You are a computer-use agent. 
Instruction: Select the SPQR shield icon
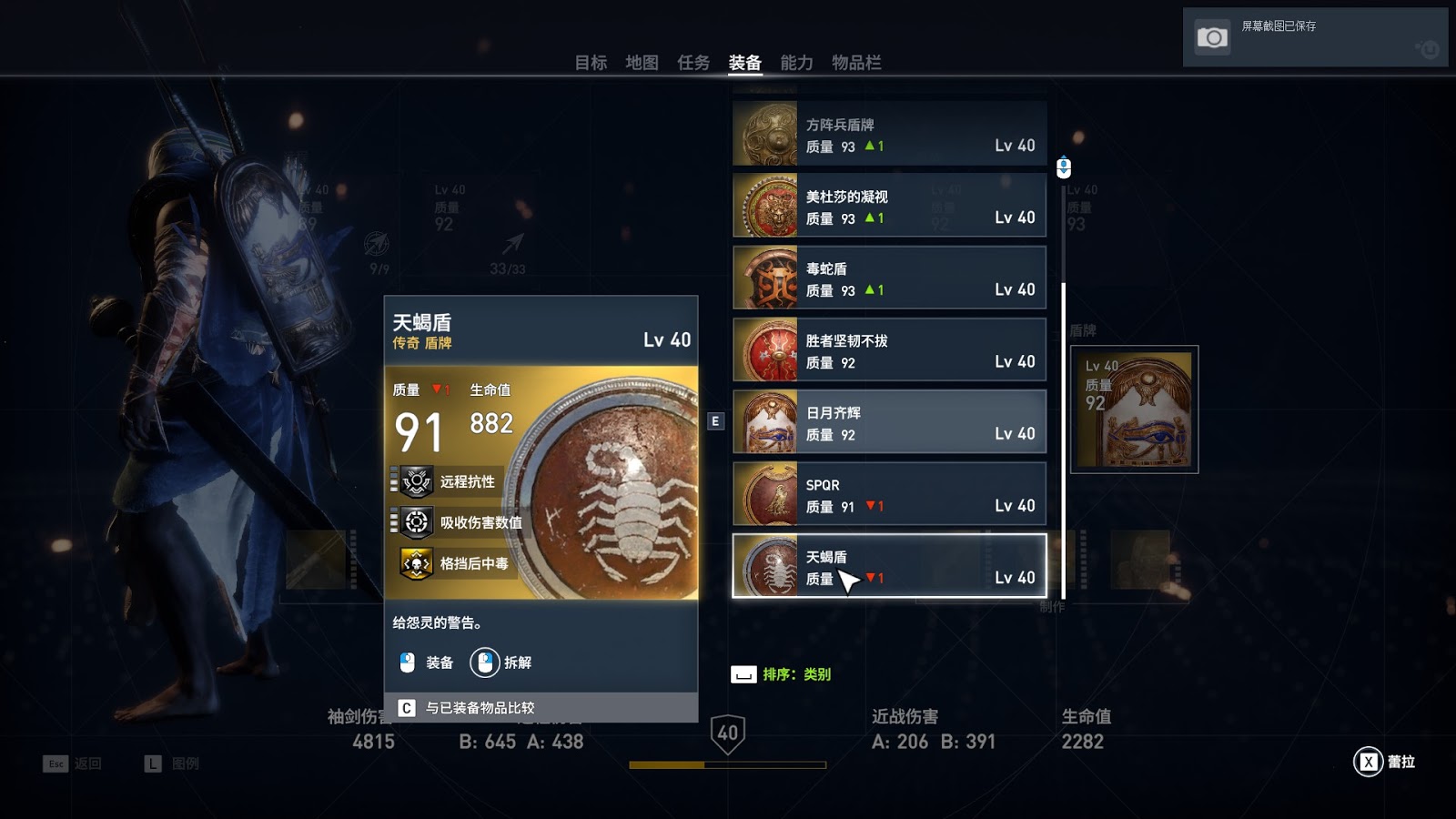(x=765, y=494)
